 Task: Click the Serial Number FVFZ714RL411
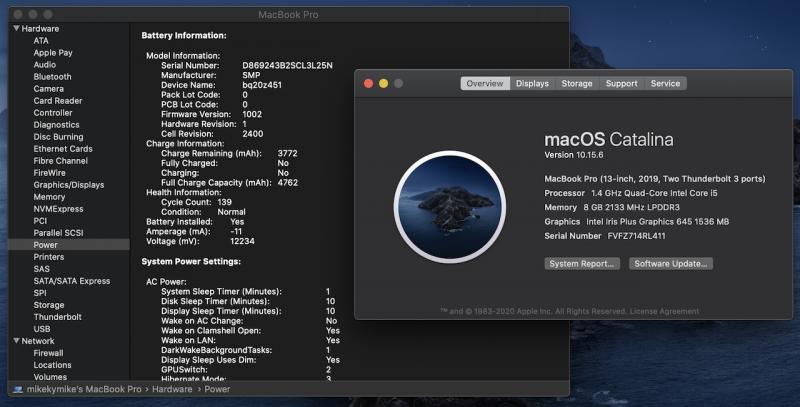pyautogui.click(x=636, y=236)
